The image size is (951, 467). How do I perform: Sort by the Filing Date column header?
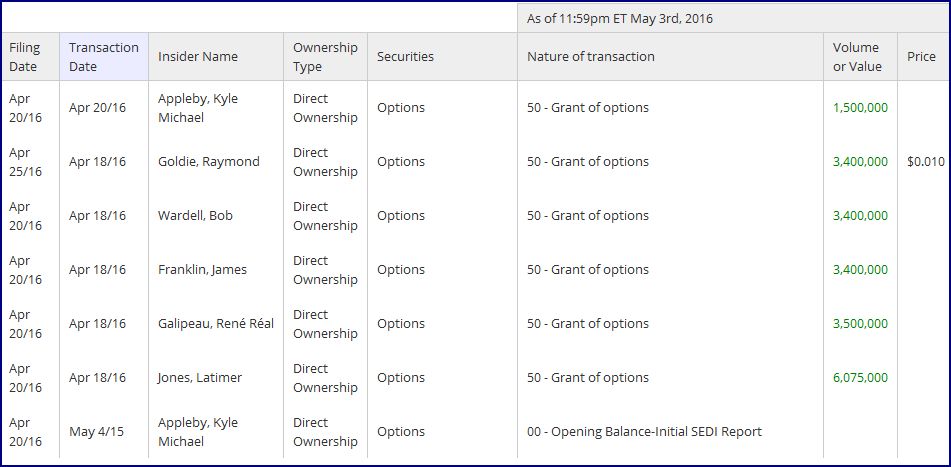24,57
